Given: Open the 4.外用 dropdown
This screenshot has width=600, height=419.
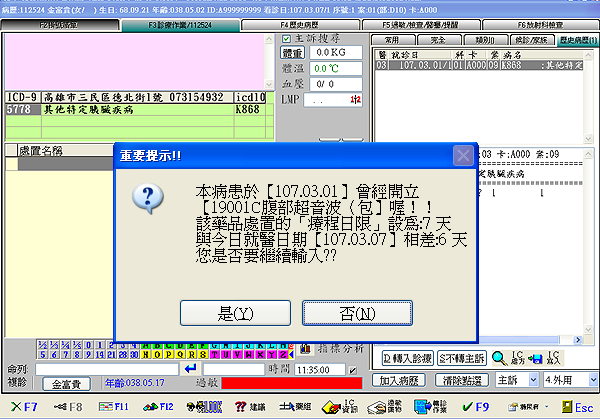Looking at the screenshot, I should tap(570, 381).
